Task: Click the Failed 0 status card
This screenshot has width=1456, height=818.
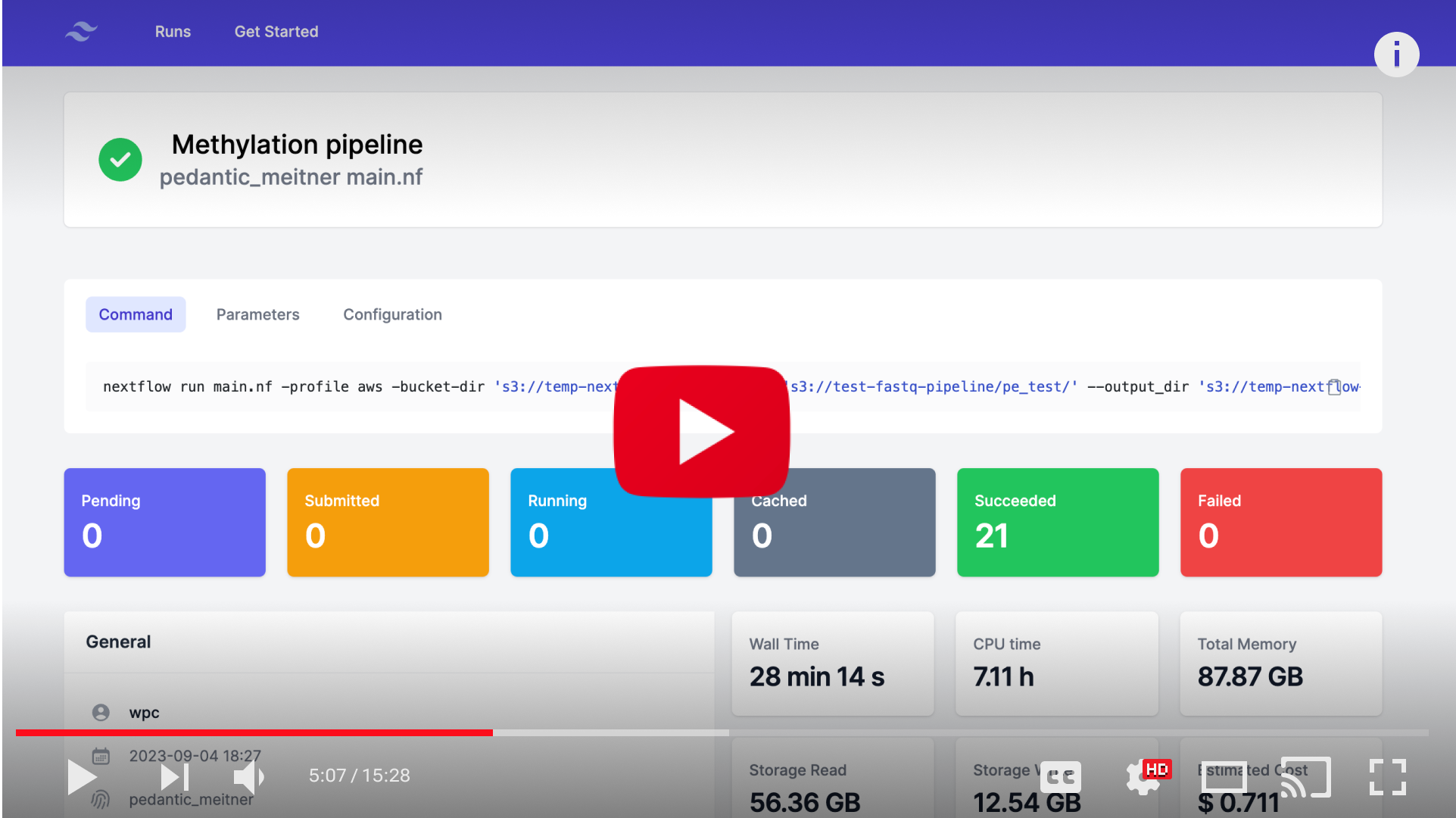Action: click(1281, 523)
